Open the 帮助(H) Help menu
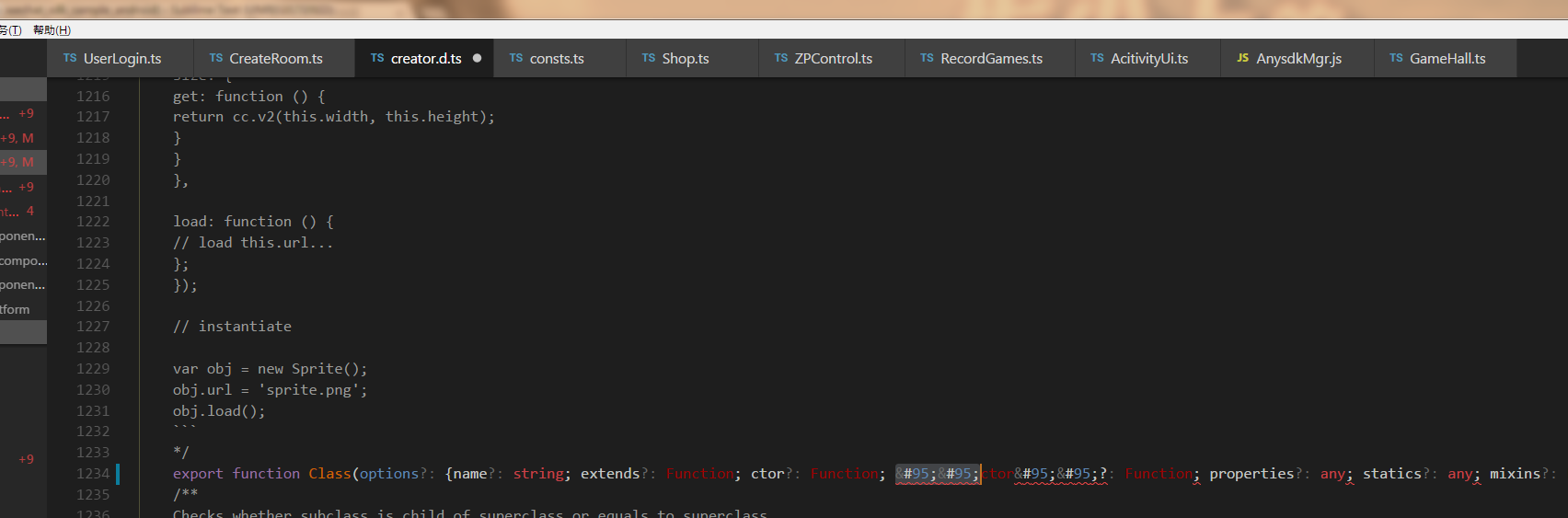The width and height of the screenshot is (1568, 518). tap(52, 30)
